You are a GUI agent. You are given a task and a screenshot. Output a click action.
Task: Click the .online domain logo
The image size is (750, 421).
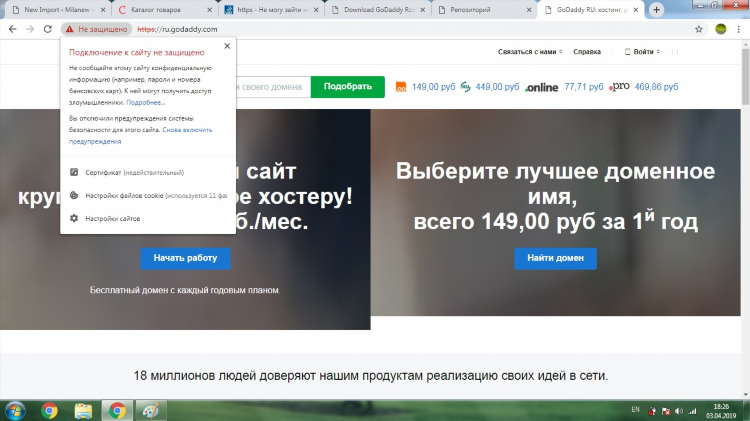tap(541, 87)
